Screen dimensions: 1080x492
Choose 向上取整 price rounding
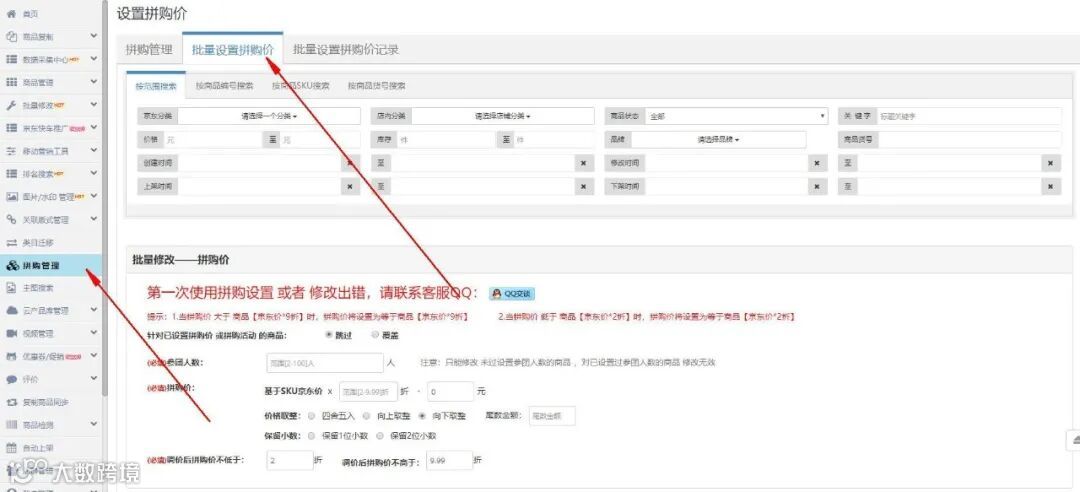[366, 416]
